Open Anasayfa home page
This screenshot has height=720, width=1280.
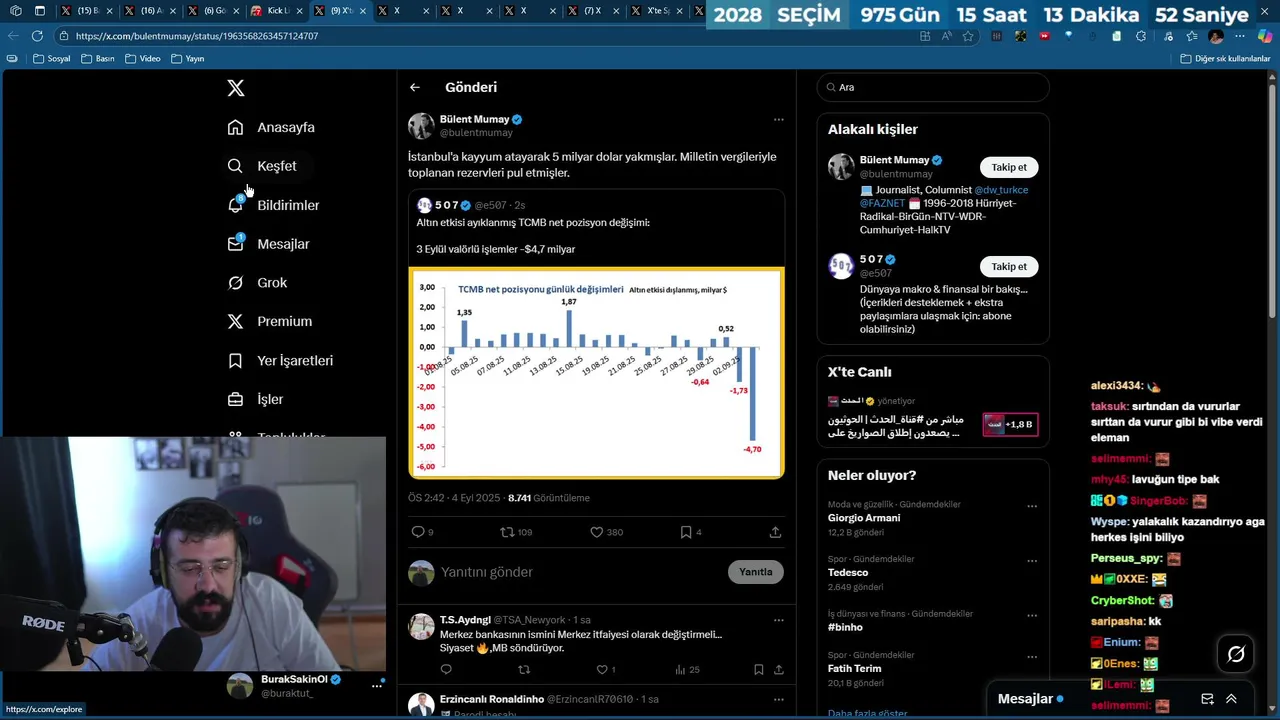point(271,127)
